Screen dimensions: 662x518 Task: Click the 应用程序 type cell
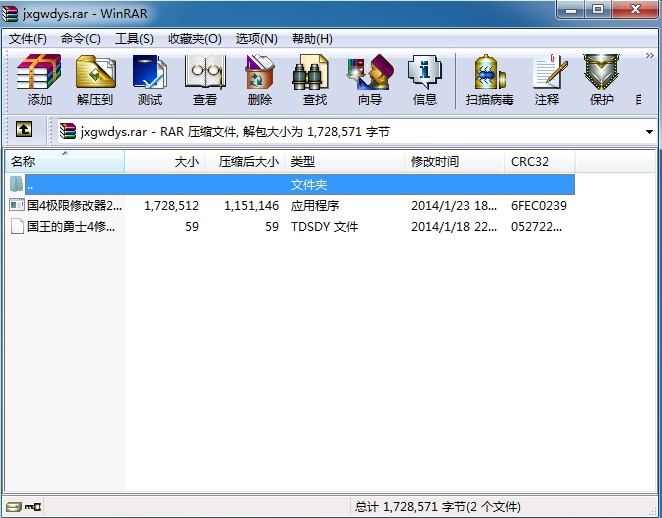315,206
